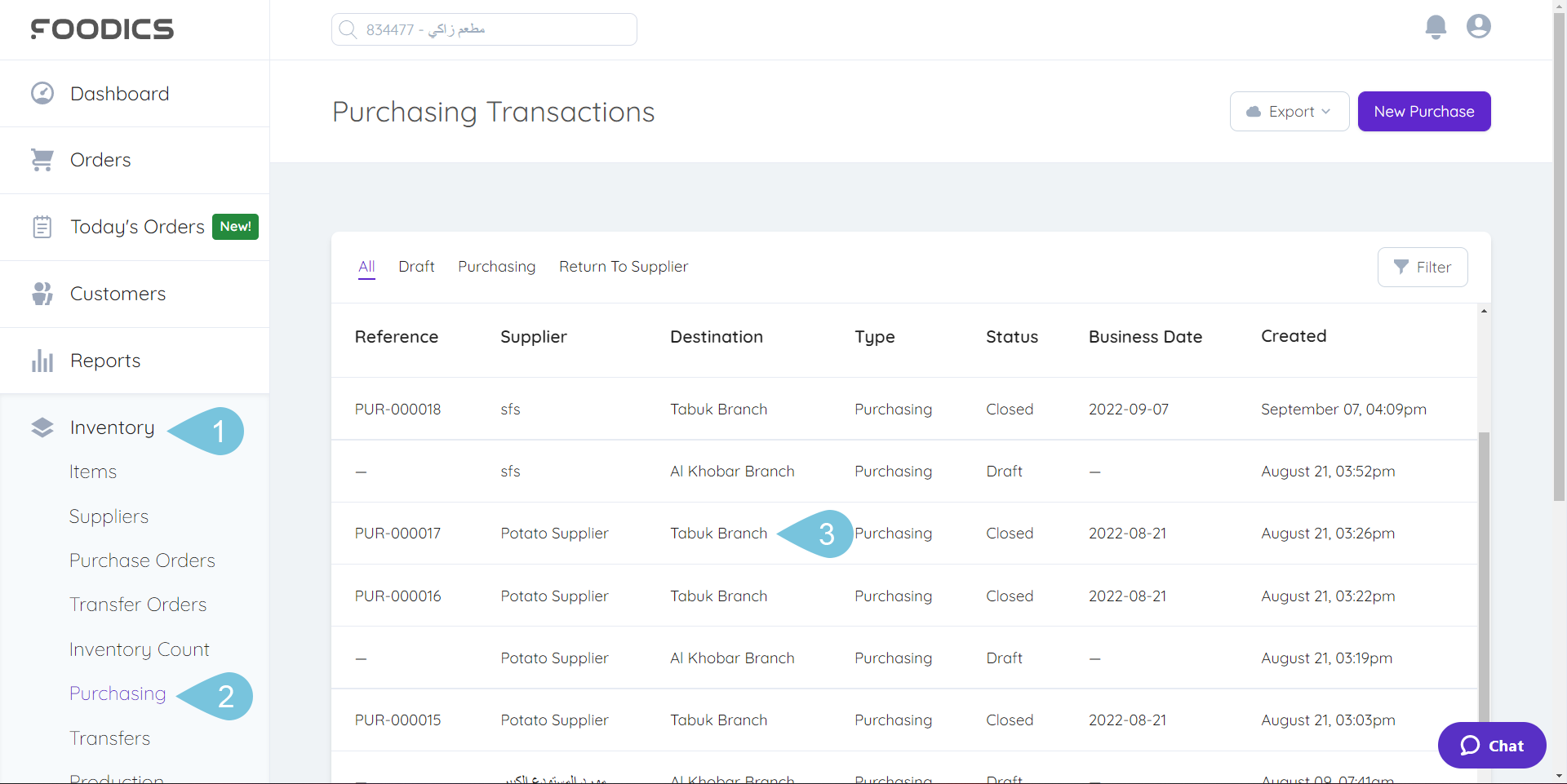Open the Filter panel
The image size is (1567, 784).
pyautogui.click(x=1423, y=267)
